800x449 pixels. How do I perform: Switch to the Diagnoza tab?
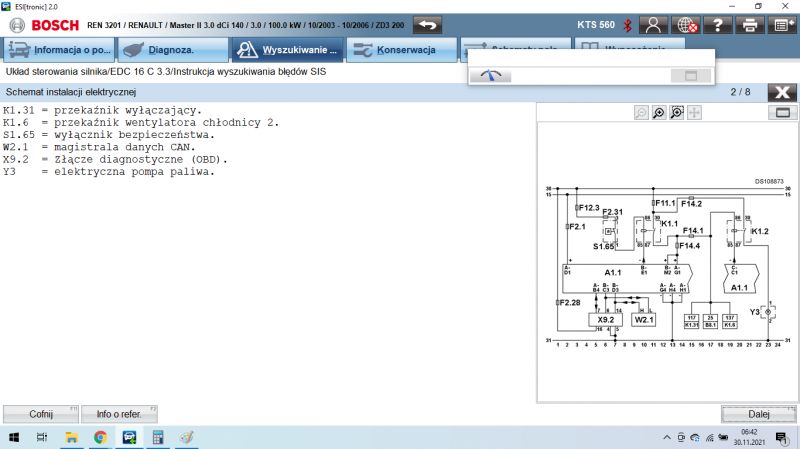pyautogui.click(x=173, y=50)
